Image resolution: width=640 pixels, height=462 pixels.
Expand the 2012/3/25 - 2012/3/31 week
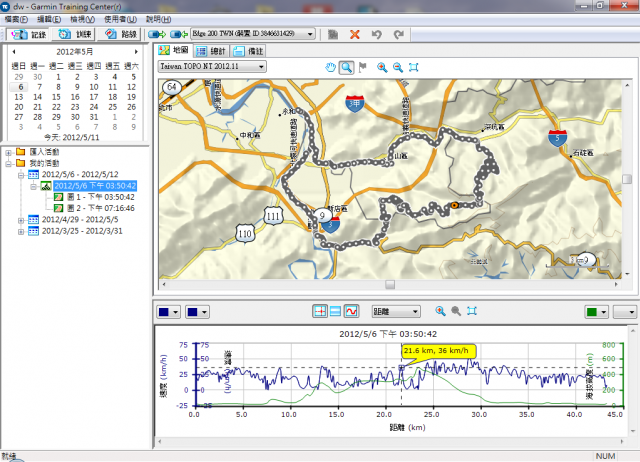pos(21,232)
